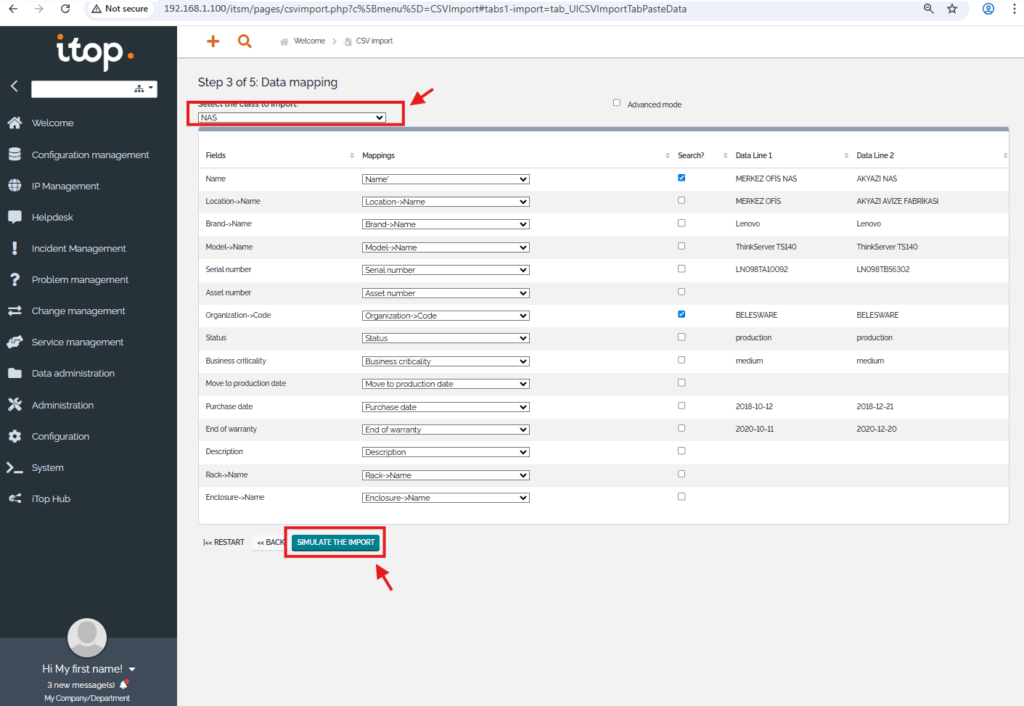This screenshot has height=706, width=1024.
Task: Open the Location->Name mapping dropdown
Action: coord(445,202)
